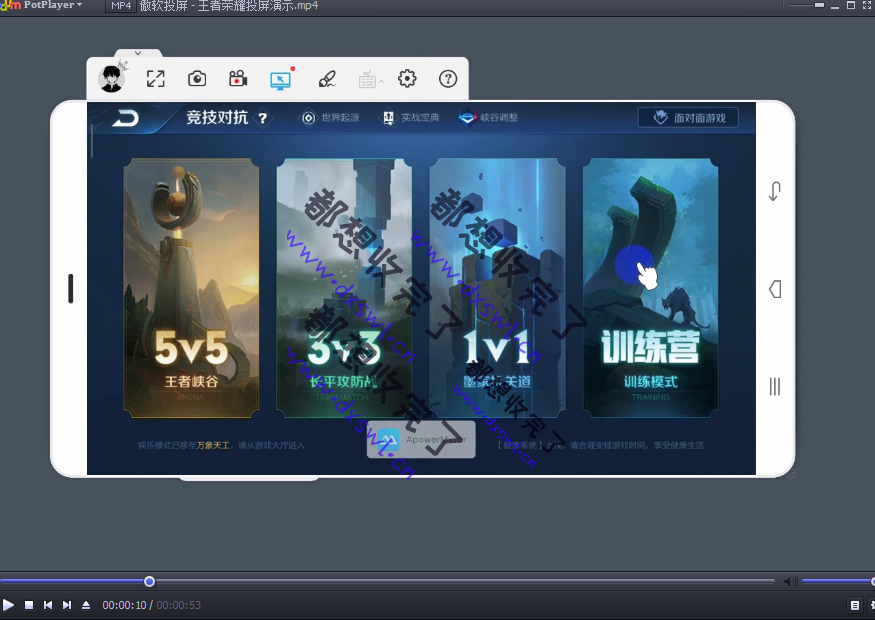This screenshot has width=875, height=620.
Task: Maximize the PotPlayer window
Action: tap(851, 5)
